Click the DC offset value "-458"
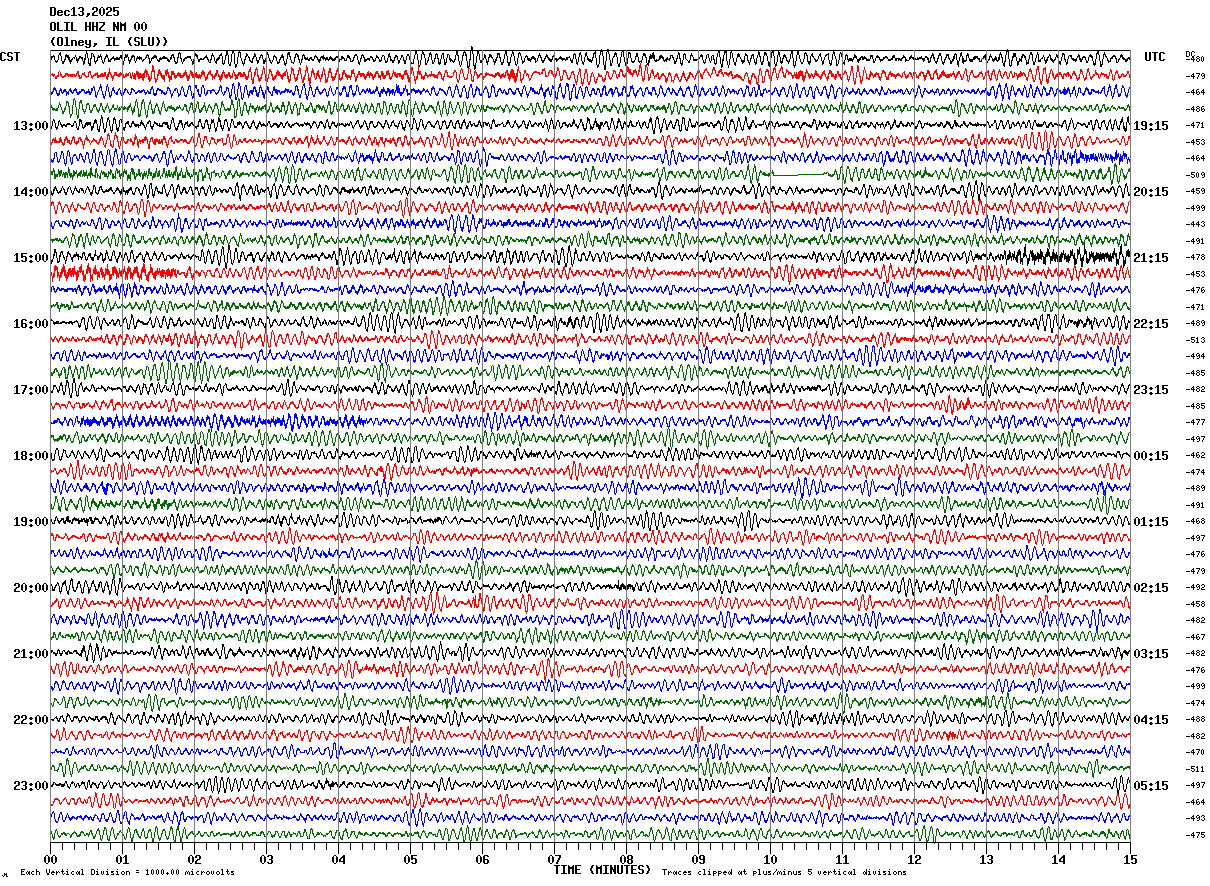The height and width of the screenshot is (886, 1210). pyautogui.click(x=1195, y=604)
